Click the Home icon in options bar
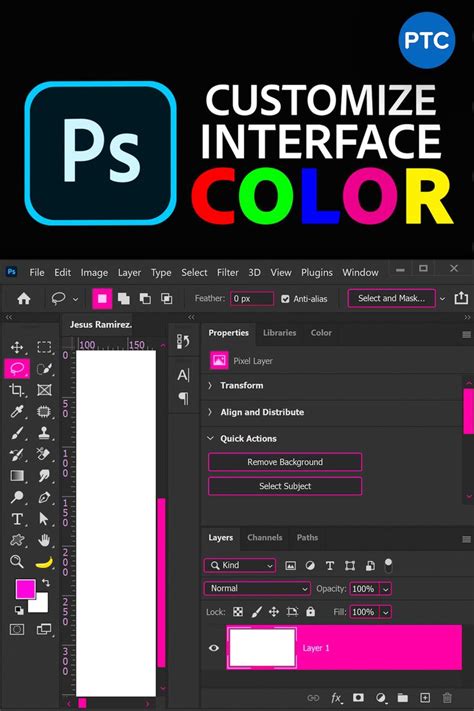 [x=24, y=298]
